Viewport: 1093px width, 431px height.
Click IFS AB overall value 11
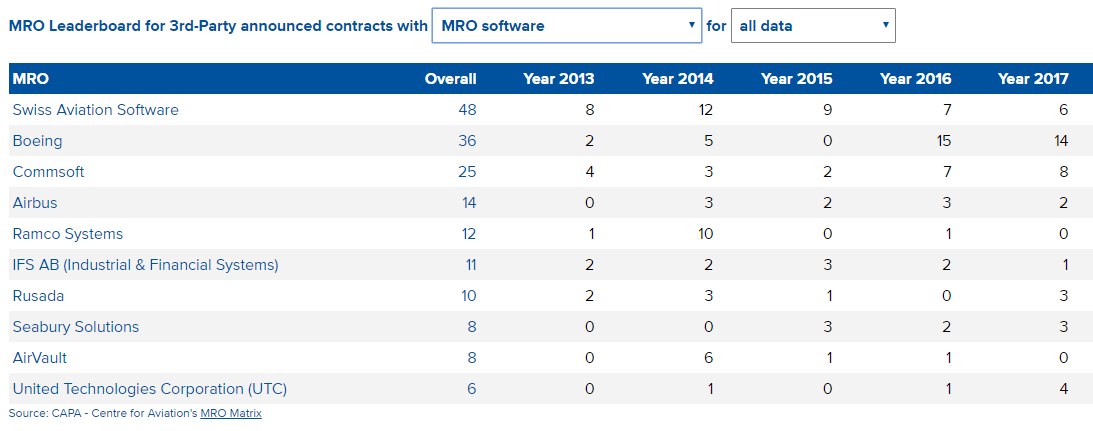[x=469, y=265]
